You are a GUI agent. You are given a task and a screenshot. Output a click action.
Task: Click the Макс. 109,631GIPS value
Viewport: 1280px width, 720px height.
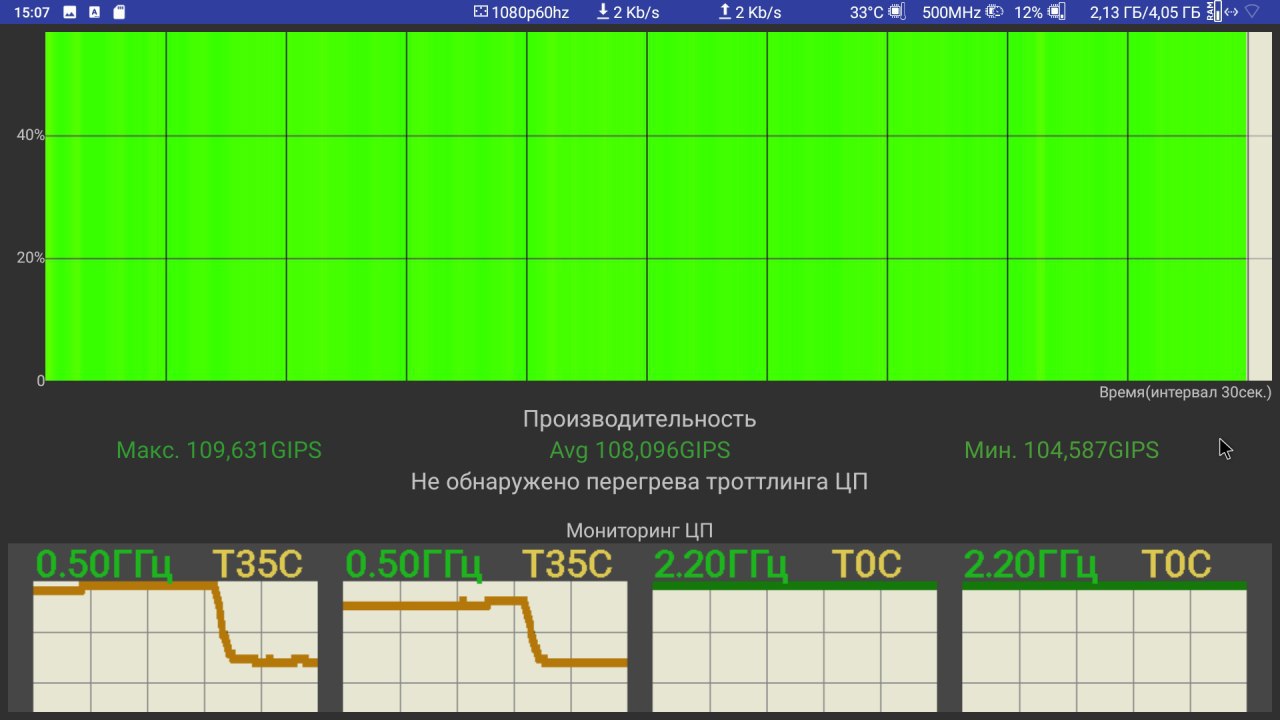coord(219,450)
